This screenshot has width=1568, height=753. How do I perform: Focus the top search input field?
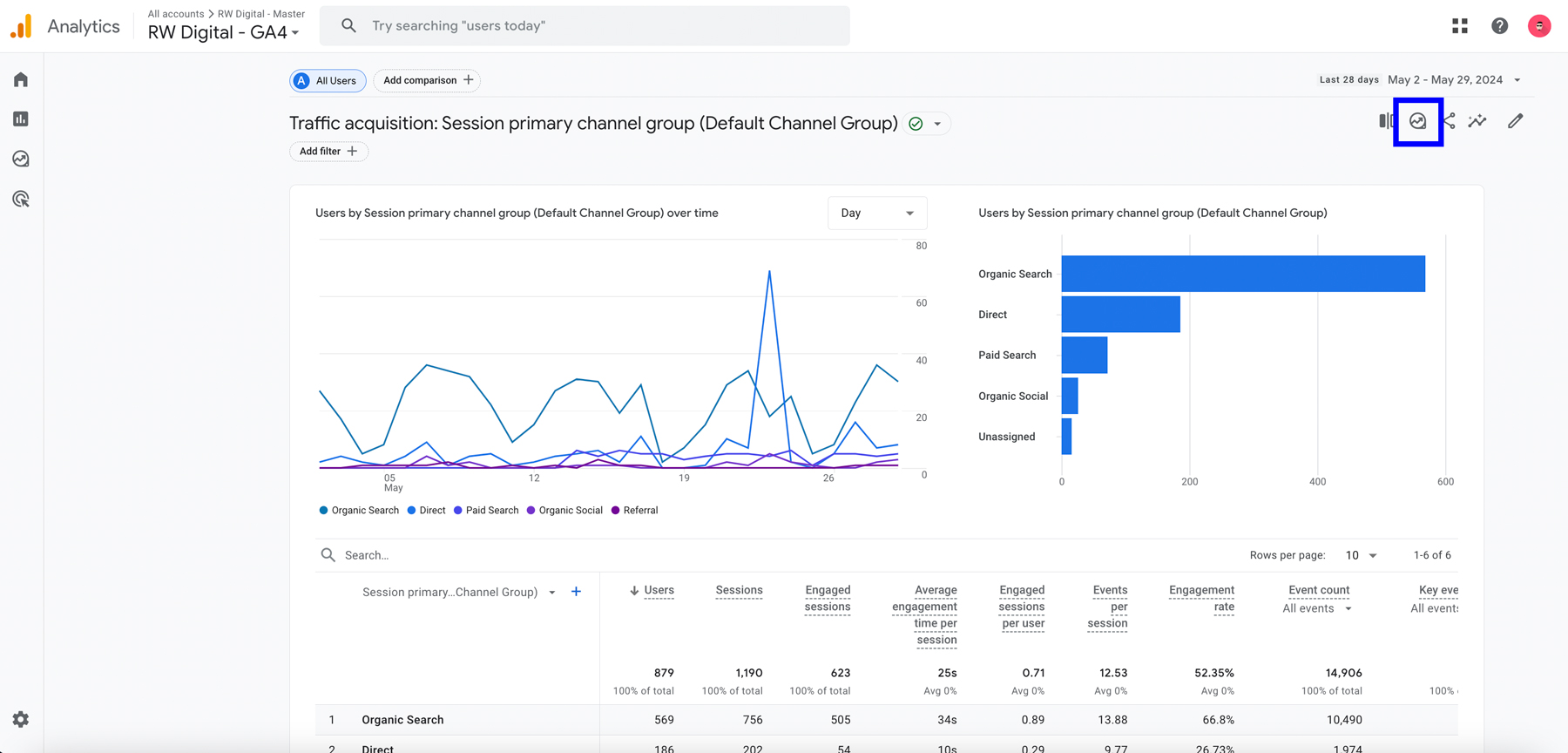click(585, 26)
